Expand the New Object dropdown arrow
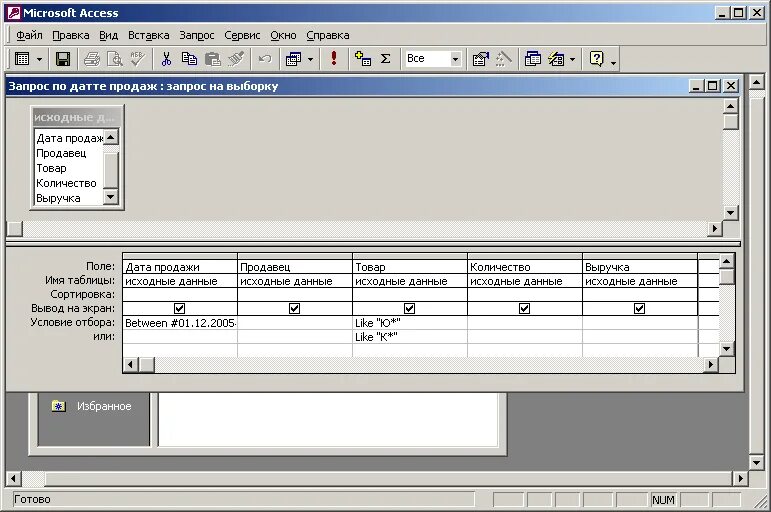 tap(572, 60)
